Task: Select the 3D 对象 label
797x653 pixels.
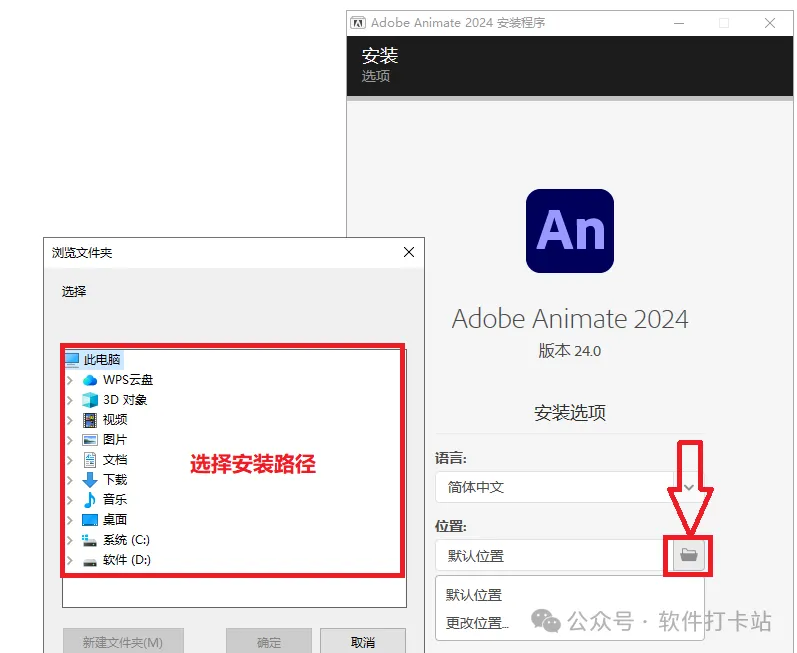Action: pyautogui.click(x=125, y=400)
